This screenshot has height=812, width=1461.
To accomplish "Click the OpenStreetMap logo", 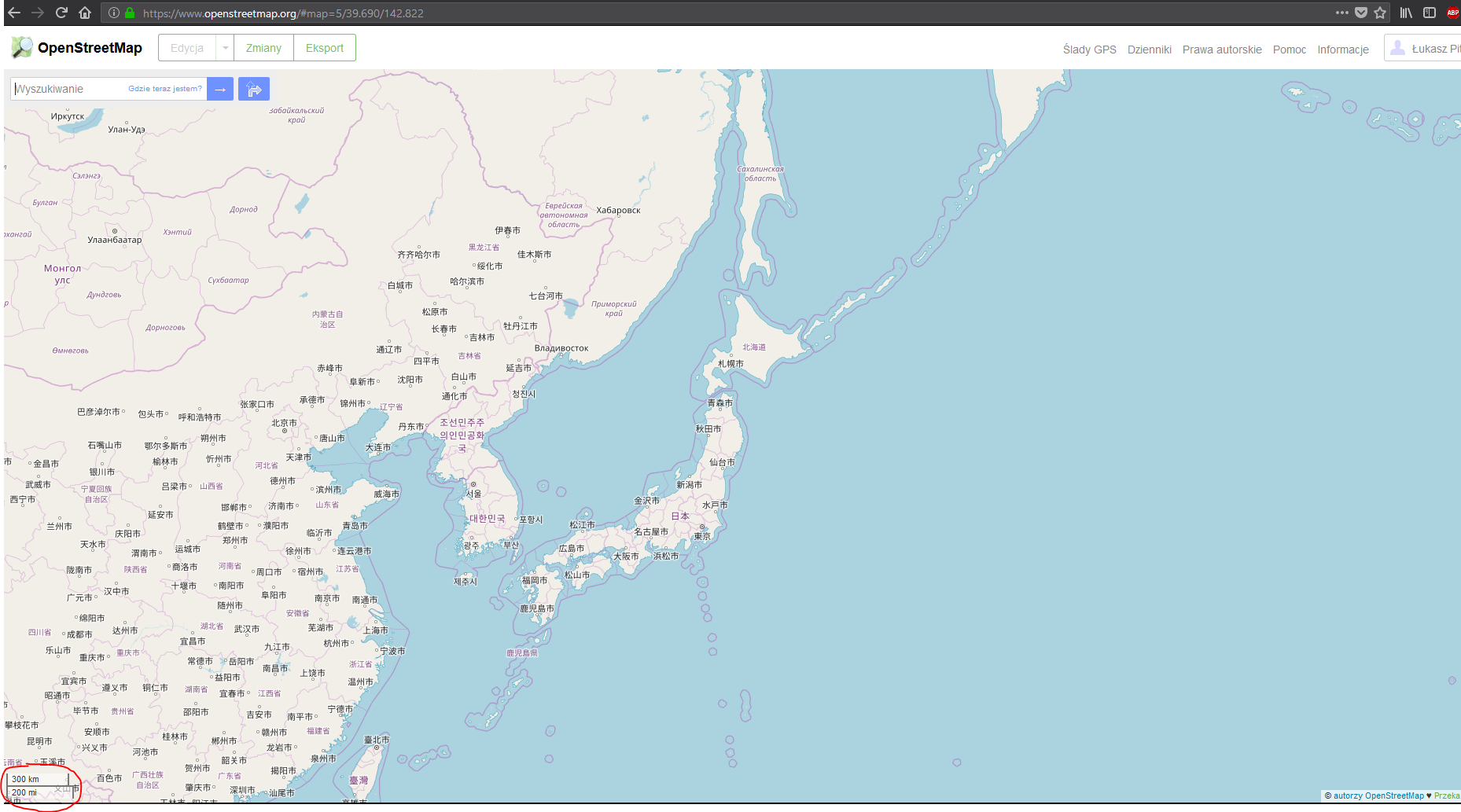I will 21,47.
